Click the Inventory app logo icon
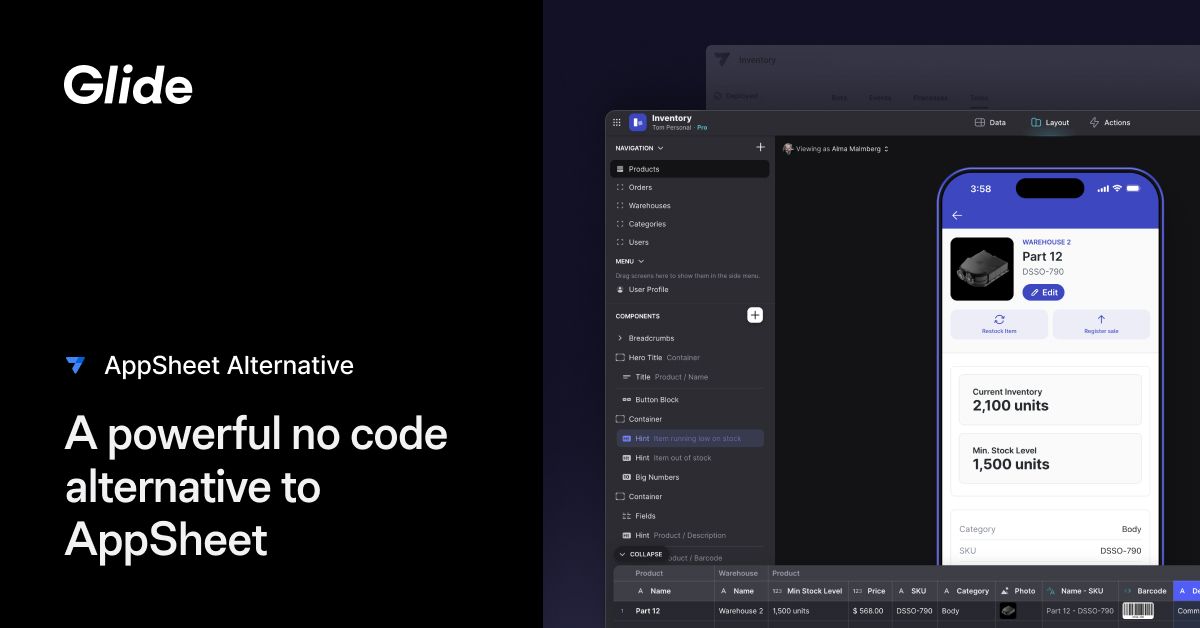 [638, 122]
